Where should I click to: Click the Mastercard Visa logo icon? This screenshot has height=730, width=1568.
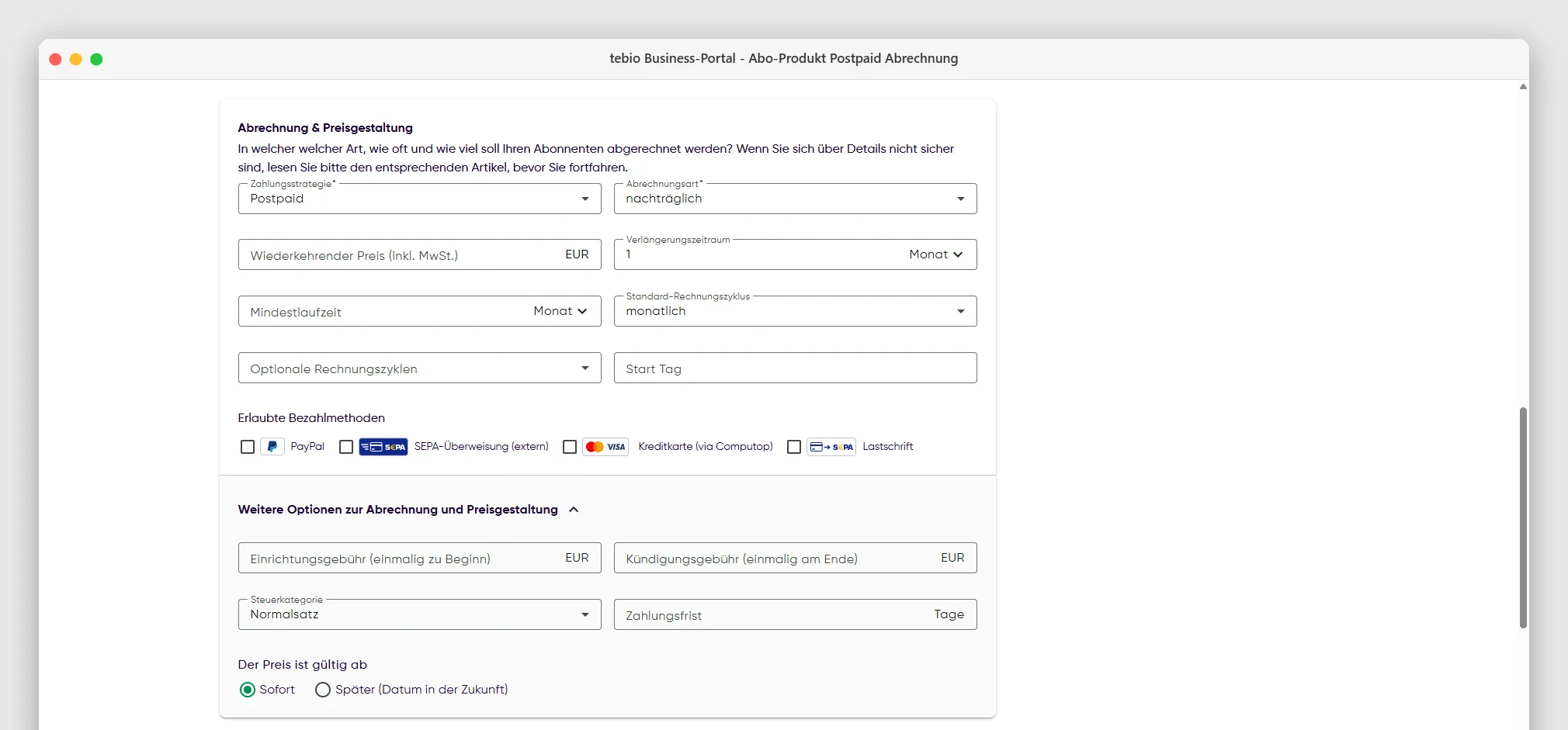click(605, 447)
